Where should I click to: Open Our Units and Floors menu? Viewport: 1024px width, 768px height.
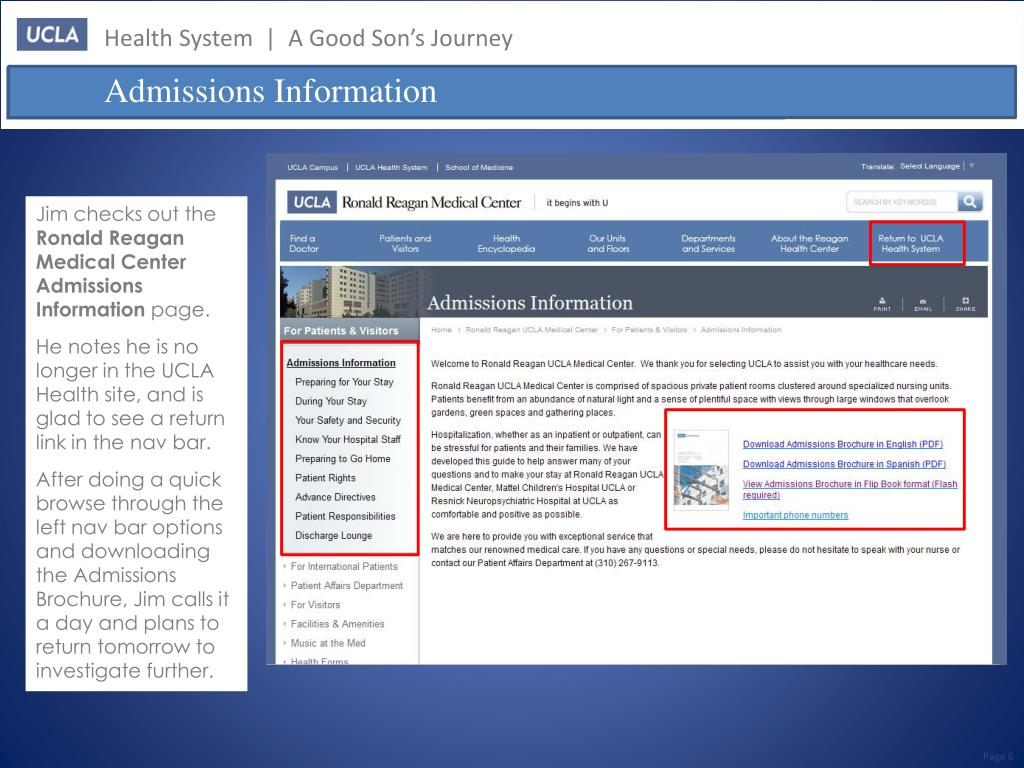608,244
